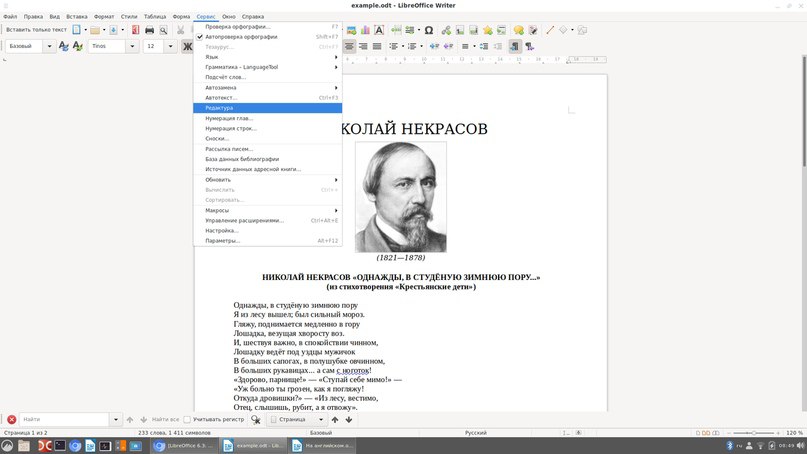Insert bookmark star icon

[487, 30]
